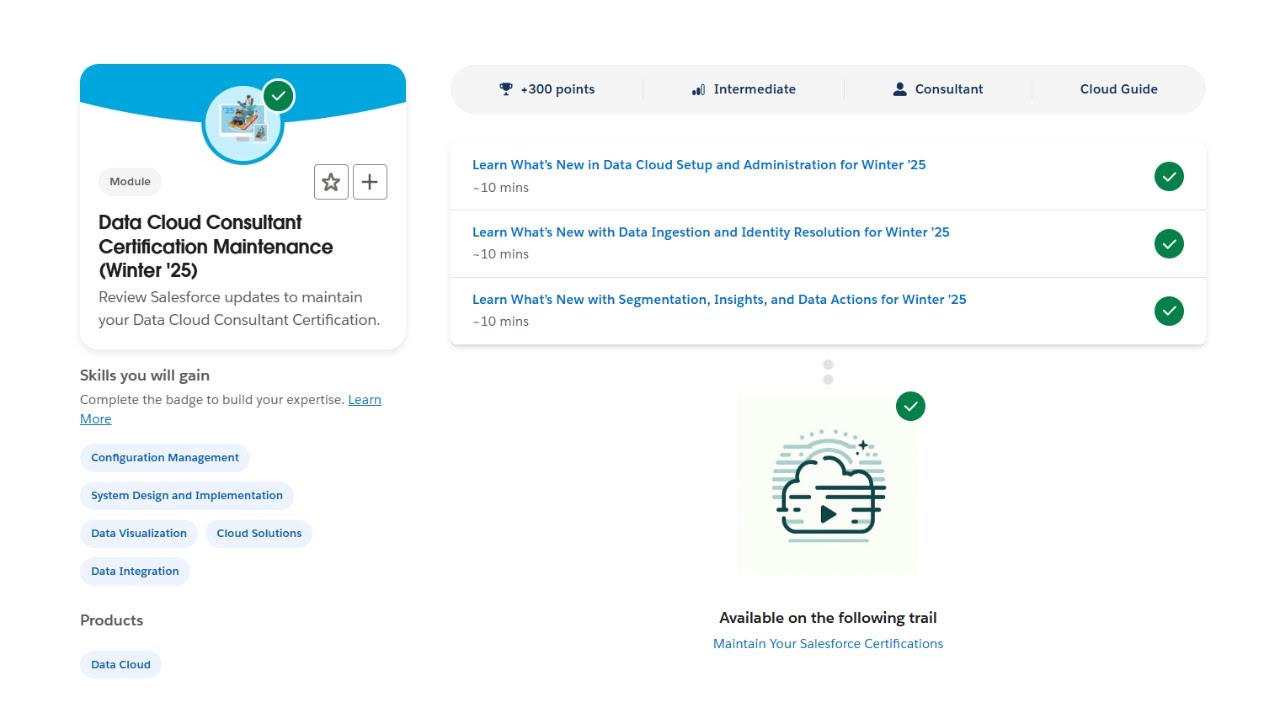Select the Cloud Solutions skill tag
The width and height of the screenshot is (1280, 720).
click(x=259, y=534)
